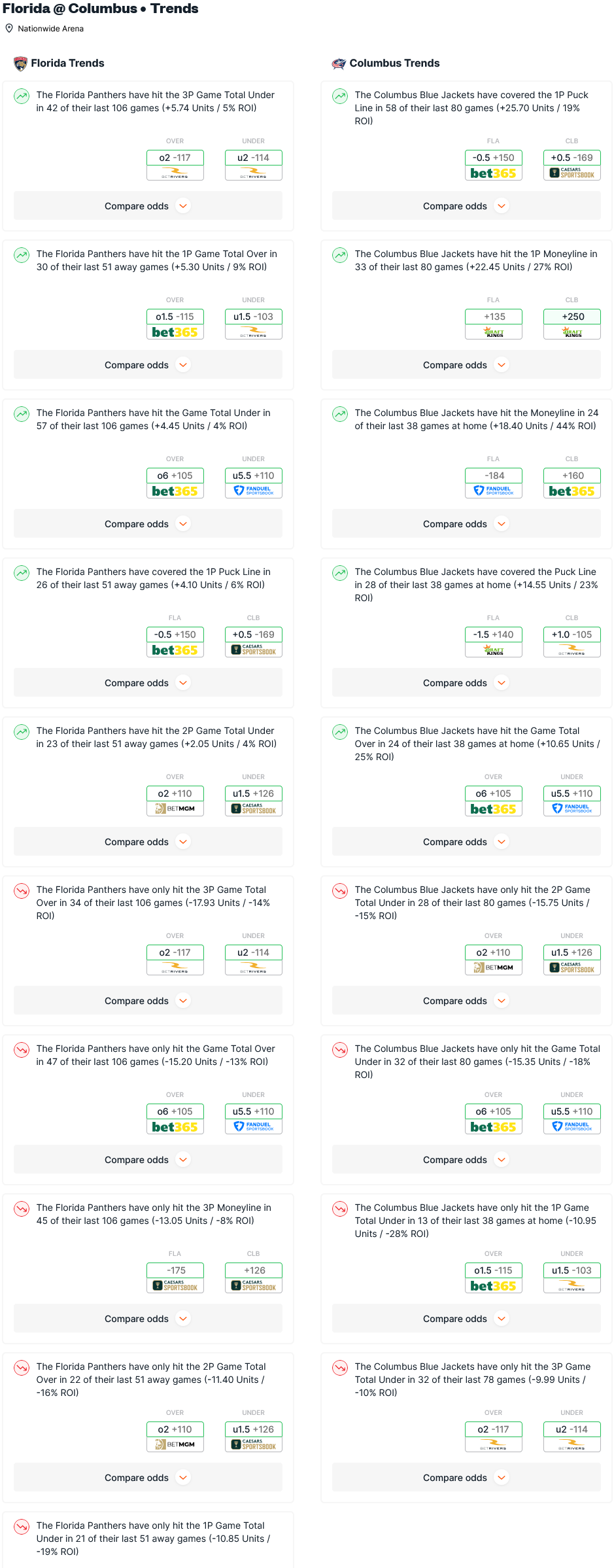Select the +250 Columbus 1P moneyline odds
The height and width of the screenshot is (1568, 614).
572,317
